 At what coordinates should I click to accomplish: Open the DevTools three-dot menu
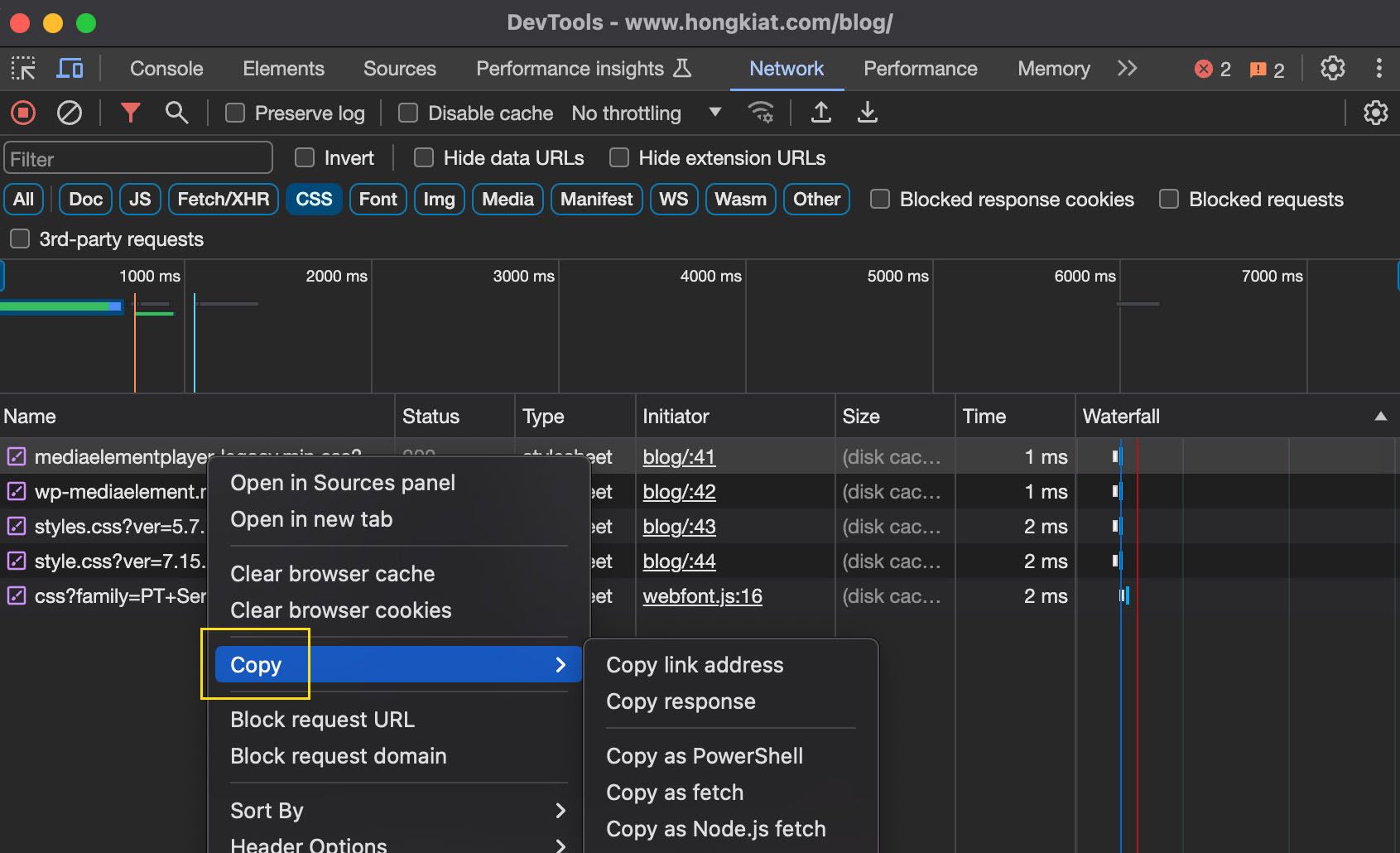click(1378, 68)
